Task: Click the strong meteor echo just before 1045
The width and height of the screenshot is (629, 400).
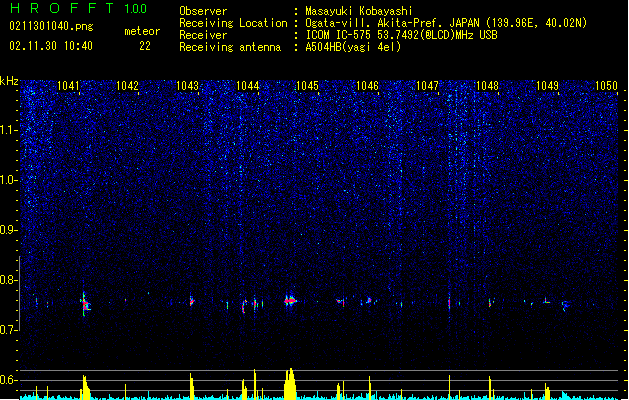Action: coord(290,301)
